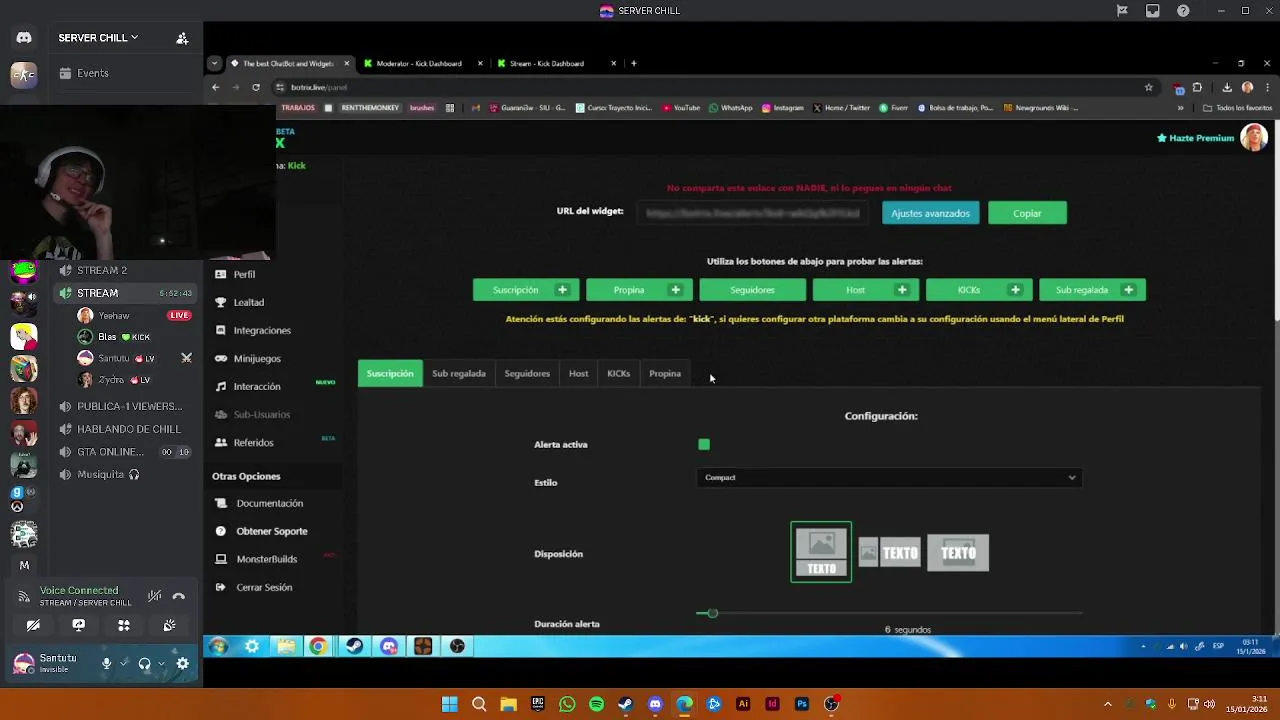Show hidden bookmarks overflow chevron
The image size is (1280, 720).
(1181, 108)
